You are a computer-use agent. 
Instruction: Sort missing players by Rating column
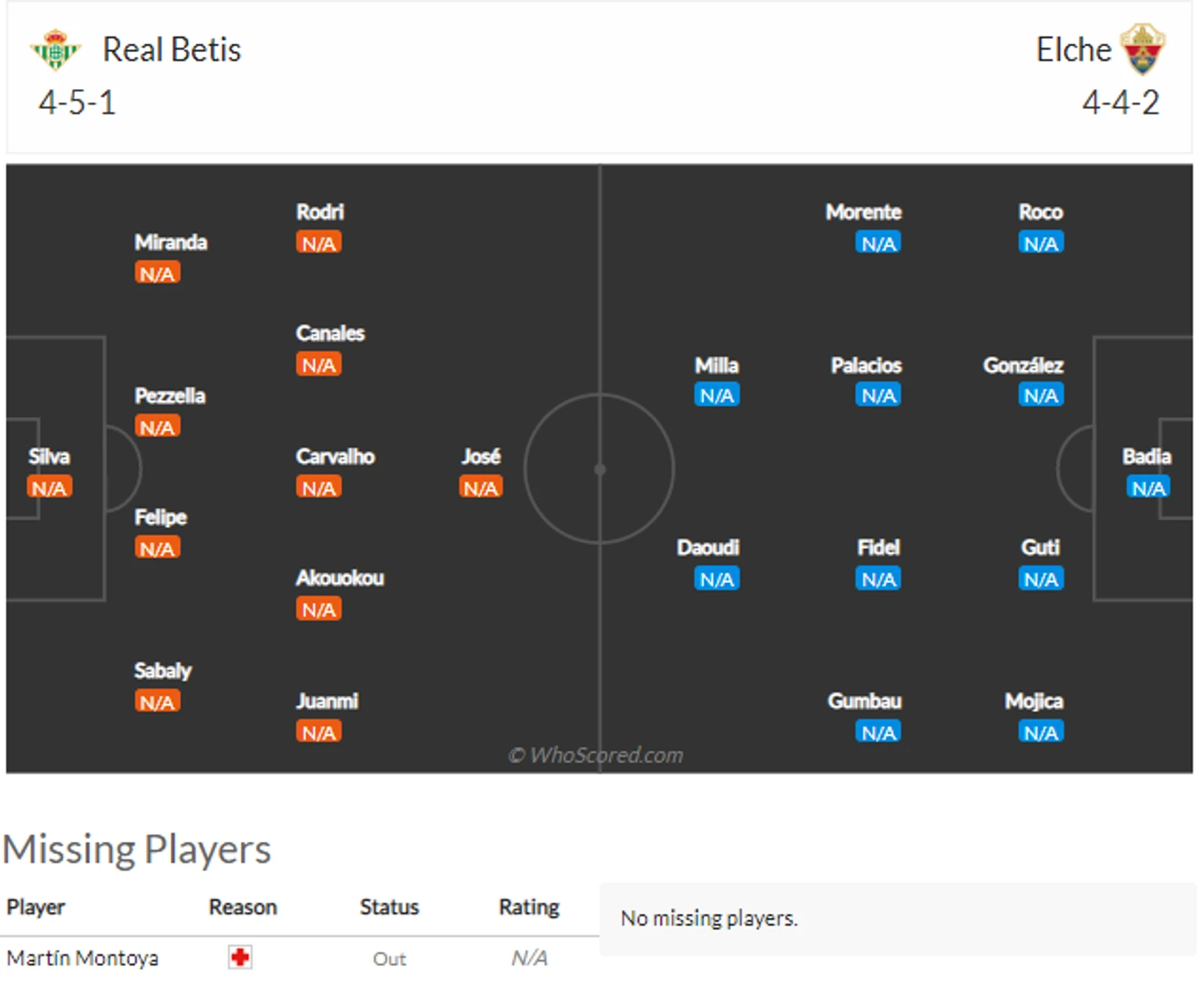pyautogui.click(x=529, y=907)
